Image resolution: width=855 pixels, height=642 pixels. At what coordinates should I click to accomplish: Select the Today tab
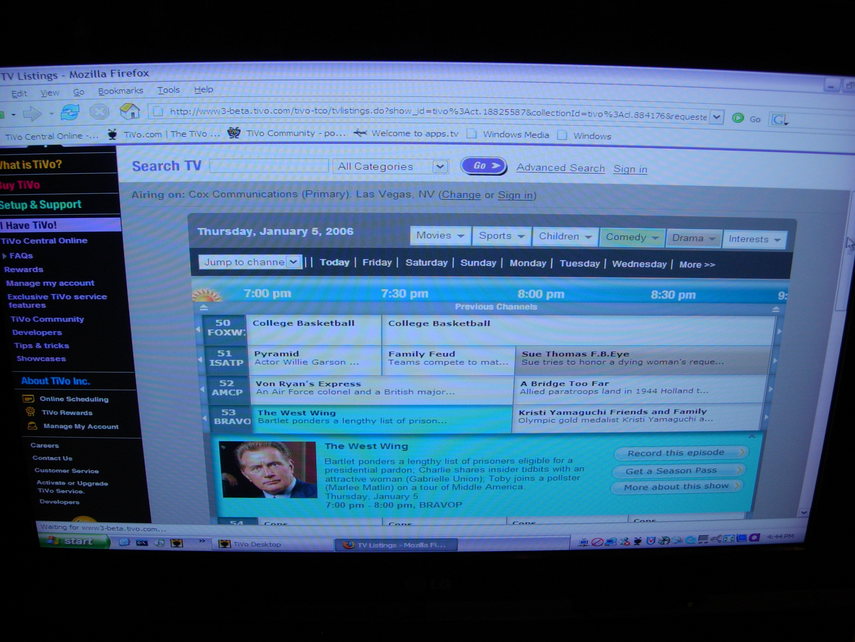334,262
